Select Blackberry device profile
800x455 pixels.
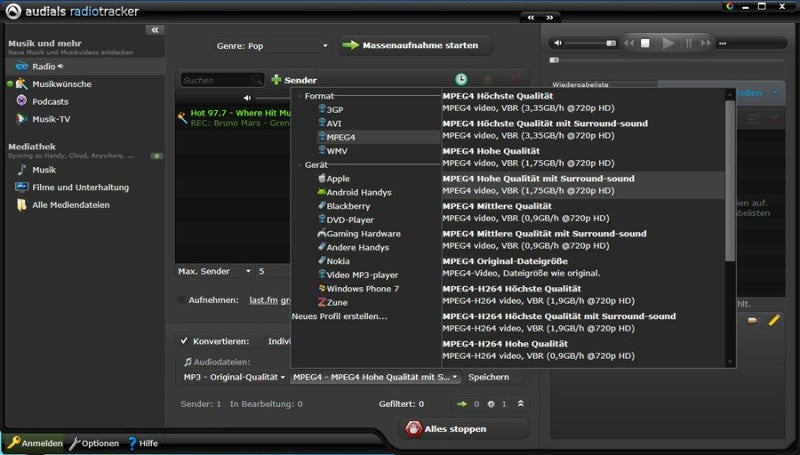click(x=344, y=206)
